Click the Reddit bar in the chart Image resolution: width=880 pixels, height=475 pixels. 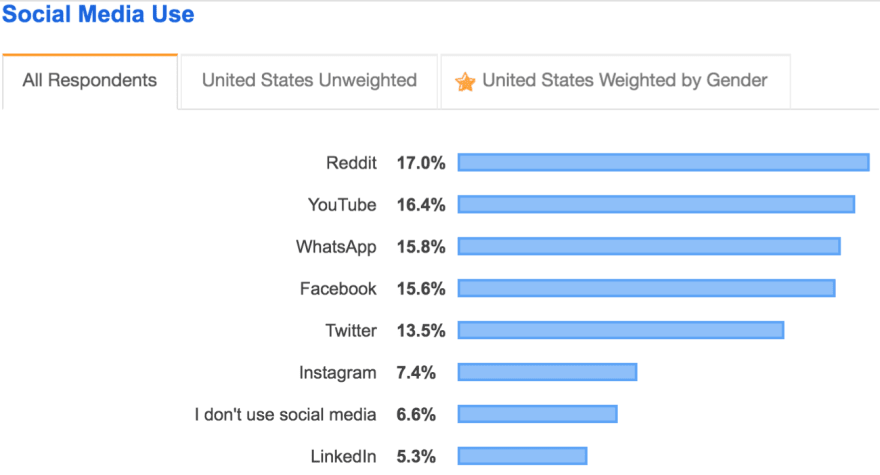click(x=663, y=162)
